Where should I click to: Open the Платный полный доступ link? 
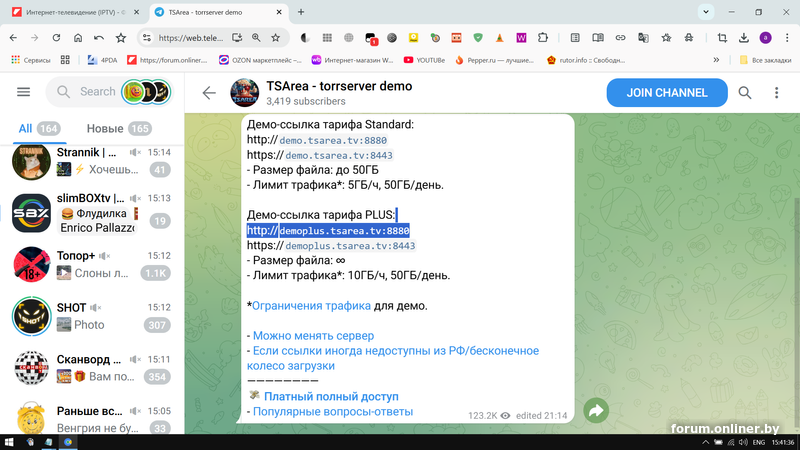pos(331,396)
